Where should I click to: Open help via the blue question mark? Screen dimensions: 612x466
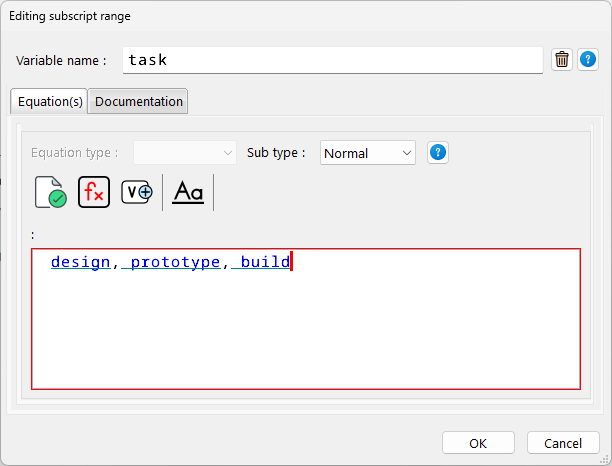point(437,153)
